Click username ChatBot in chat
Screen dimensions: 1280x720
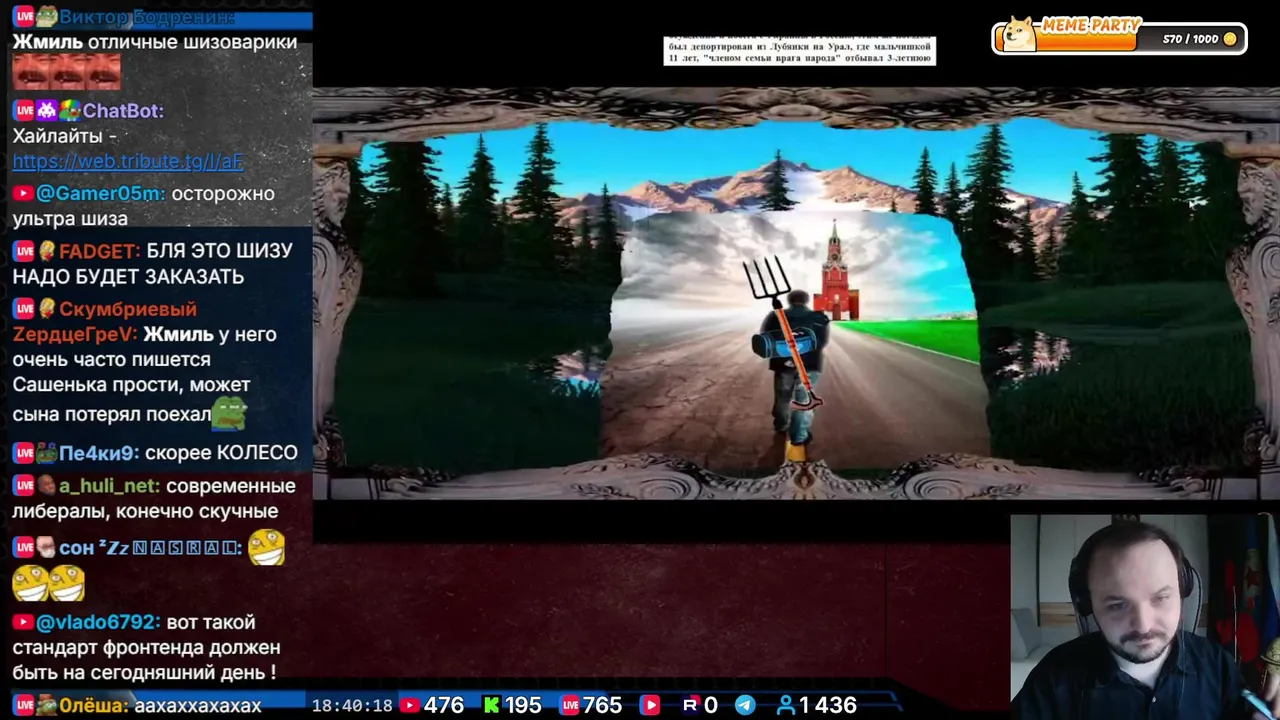pyautogui.click(x=123, y=111)
